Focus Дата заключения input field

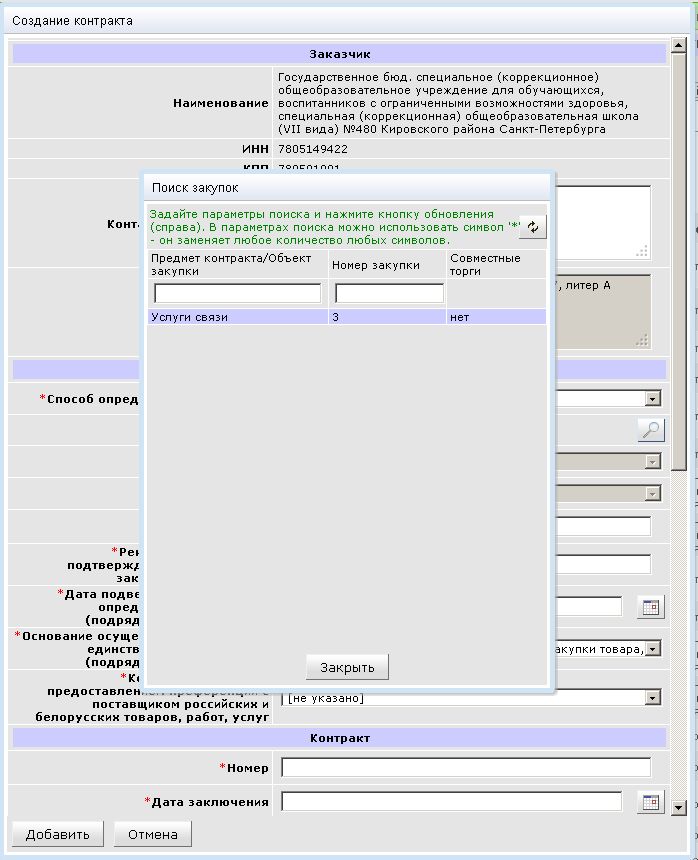(x=451, y=801)
